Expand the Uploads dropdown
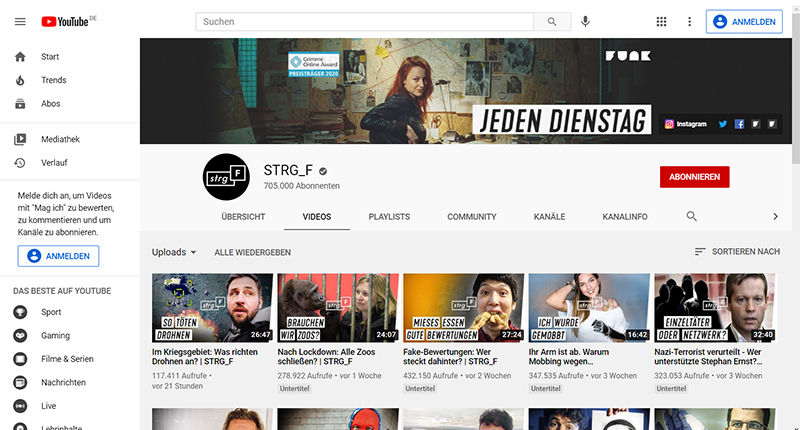This screenshot has height=430, width=800. 174,252
